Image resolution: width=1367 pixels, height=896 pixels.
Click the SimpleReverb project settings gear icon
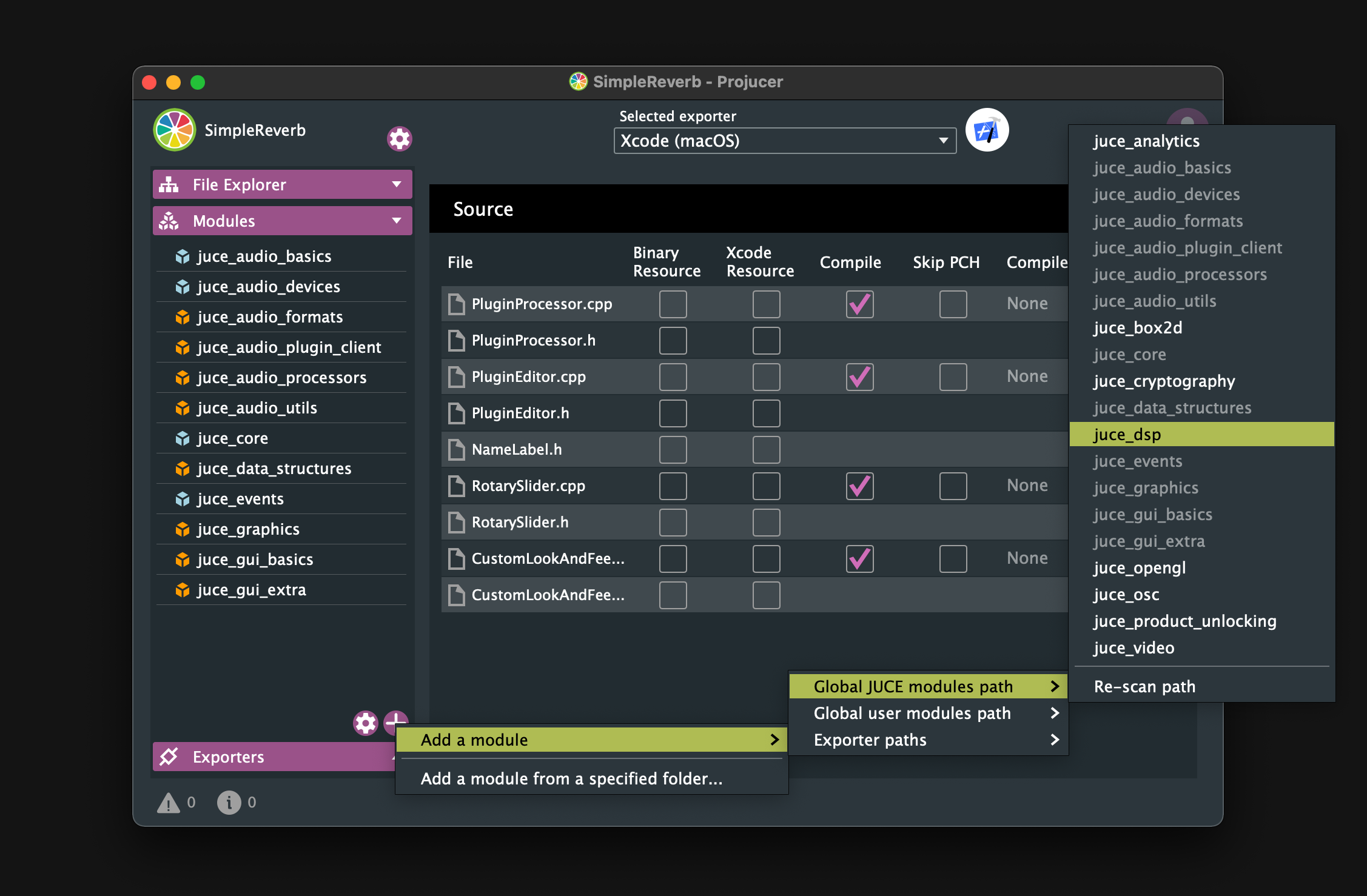(x=399, y=139)
